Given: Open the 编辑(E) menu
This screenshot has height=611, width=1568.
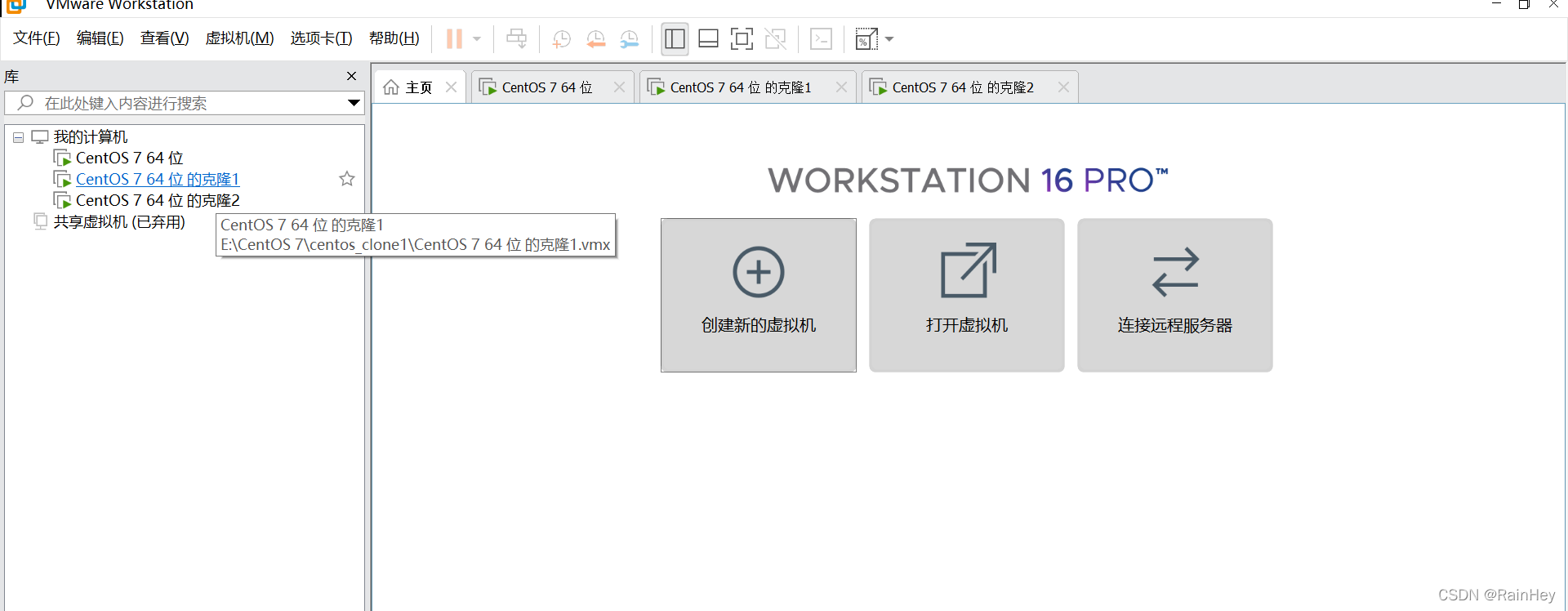Looking at the screenshot, I should point(100,38).
